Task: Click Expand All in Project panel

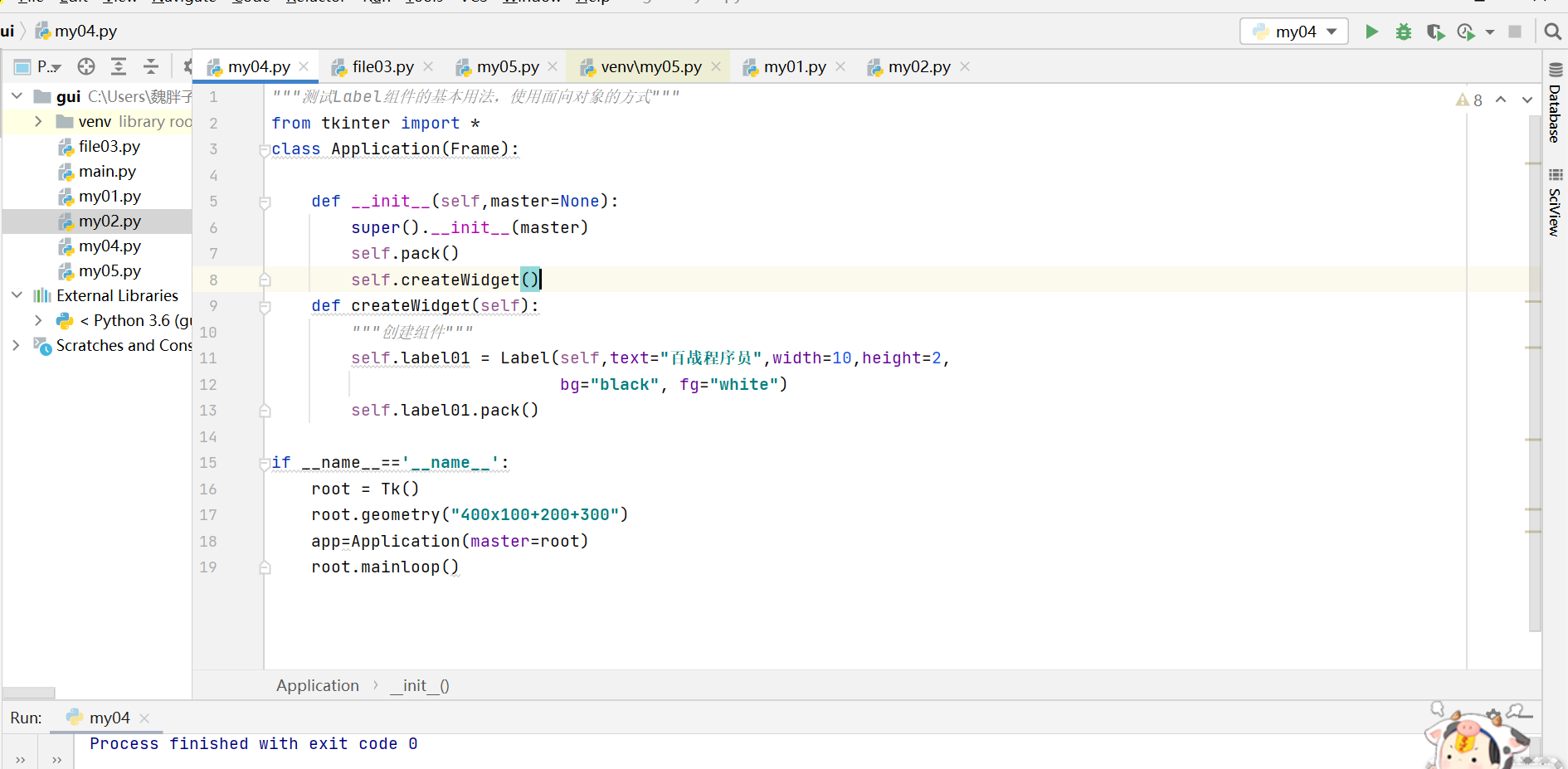Action: click(119, 66)
